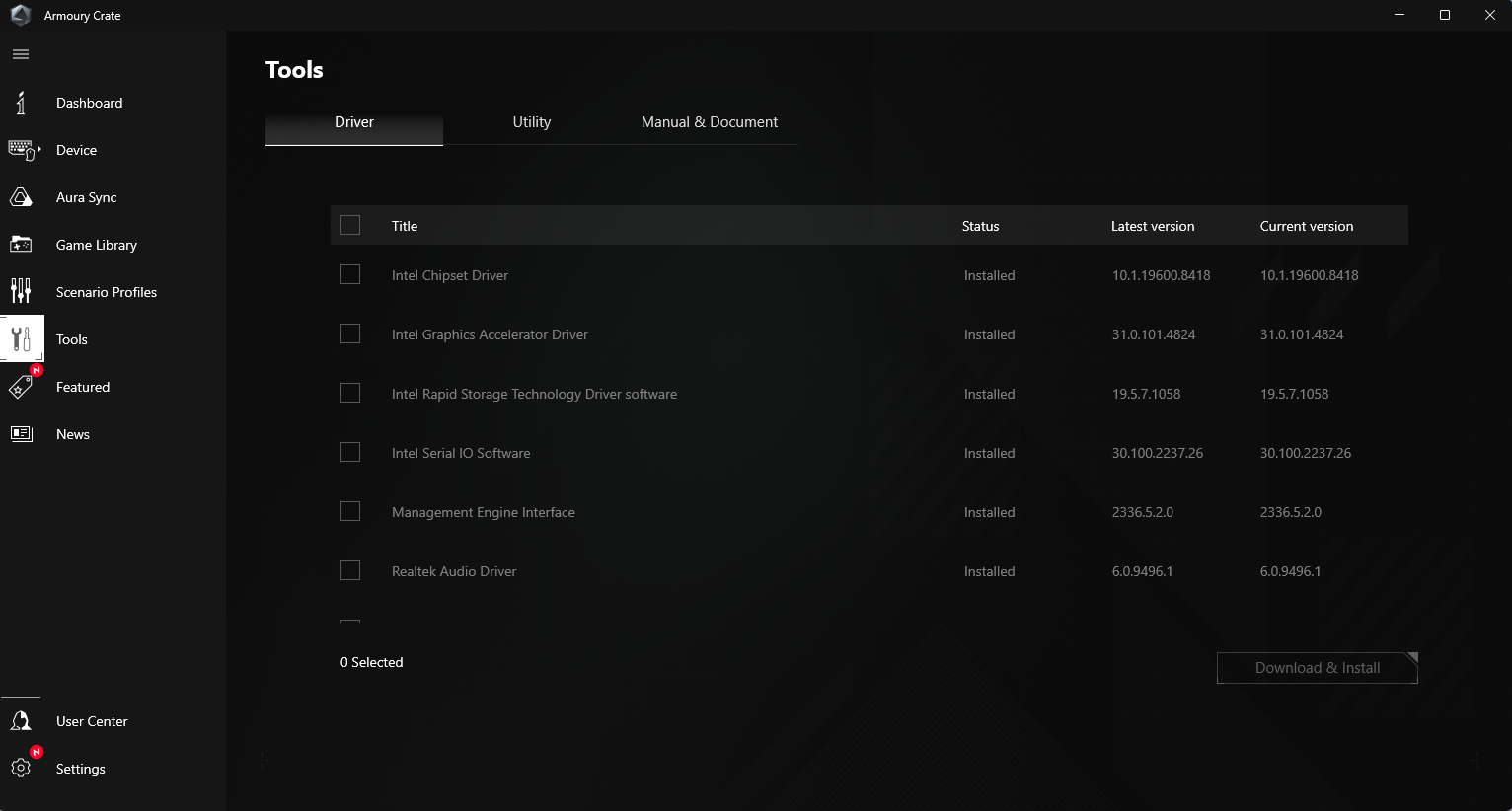Click latest version 19.5.7.1058
Image resolution: width=1512 pixels, height=811 pixels.
[1147, 394]
